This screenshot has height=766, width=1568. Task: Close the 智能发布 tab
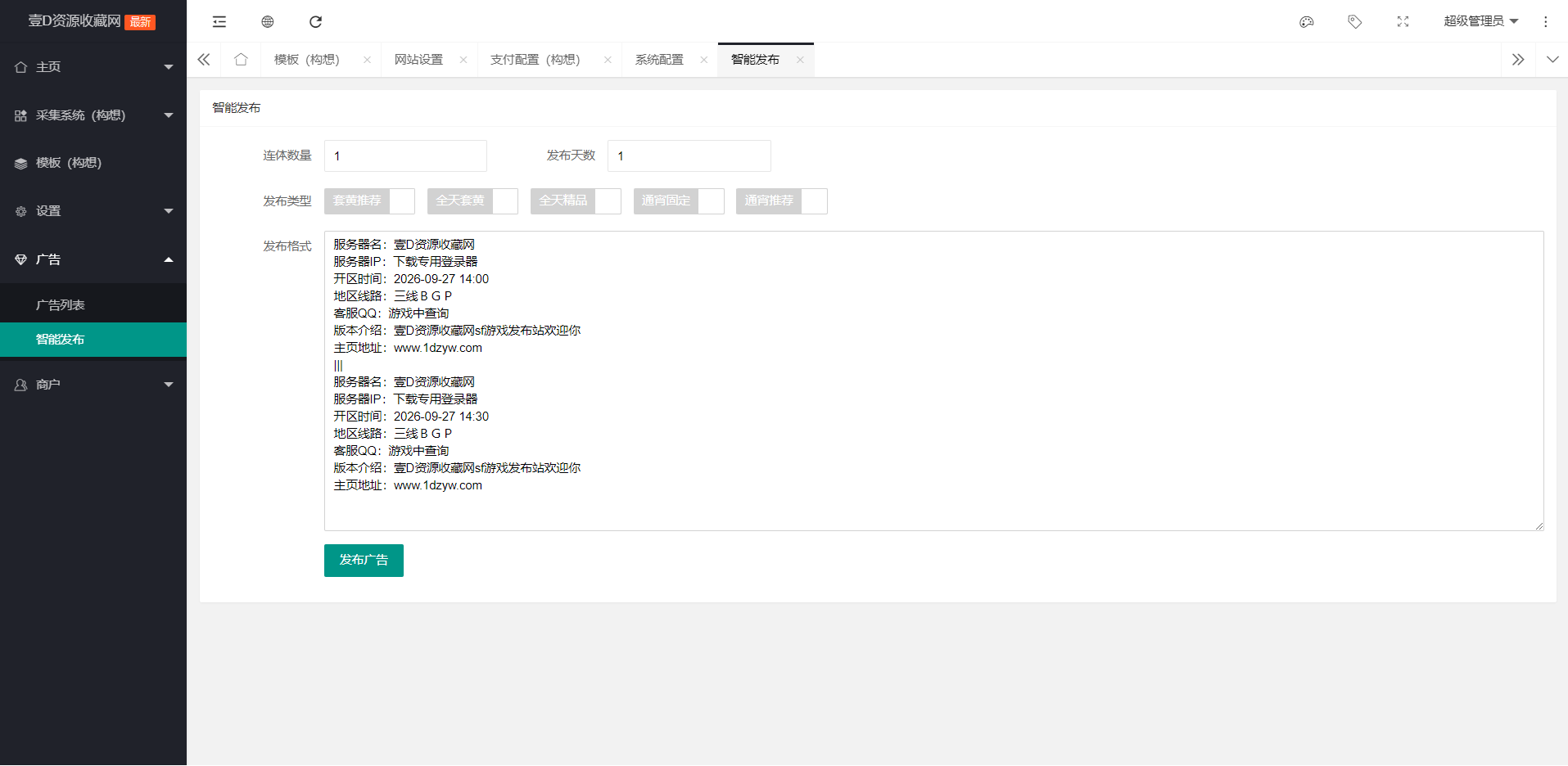pos(800,60)
